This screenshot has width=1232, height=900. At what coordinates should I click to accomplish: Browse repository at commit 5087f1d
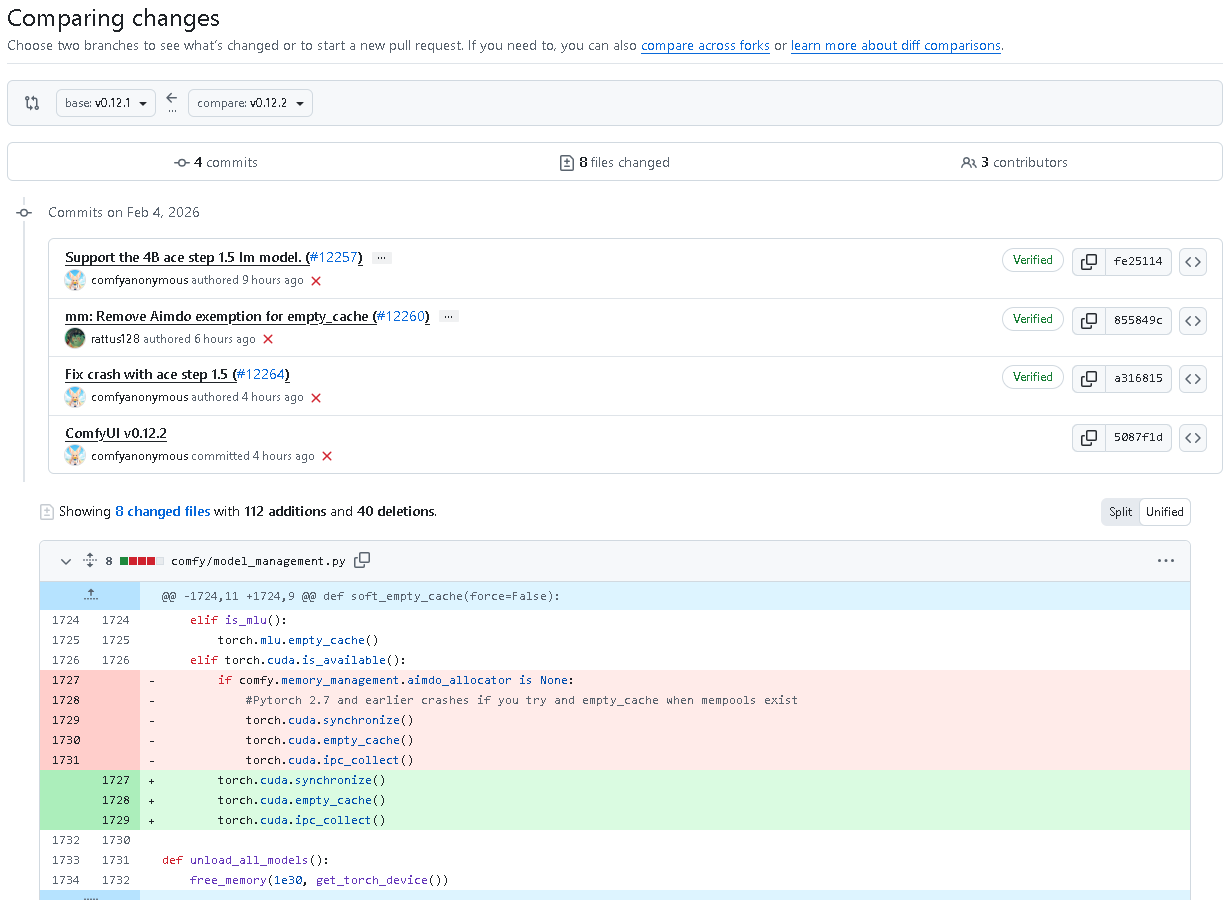click(1192, 438)
